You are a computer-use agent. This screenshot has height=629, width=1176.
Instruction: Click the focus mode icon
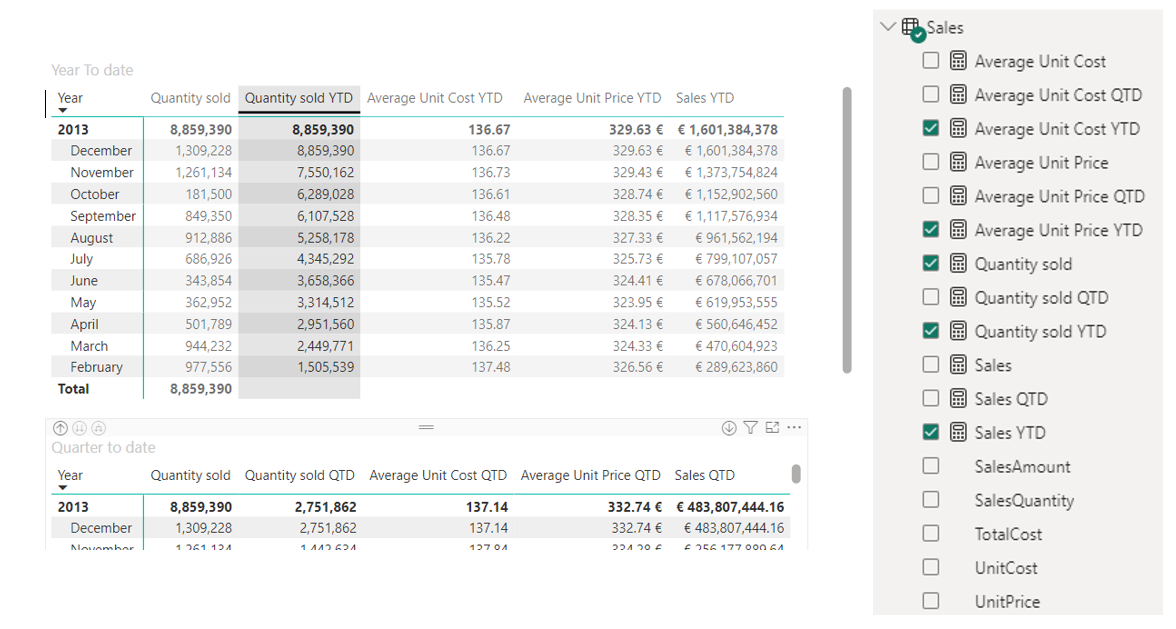click(772, 428)
